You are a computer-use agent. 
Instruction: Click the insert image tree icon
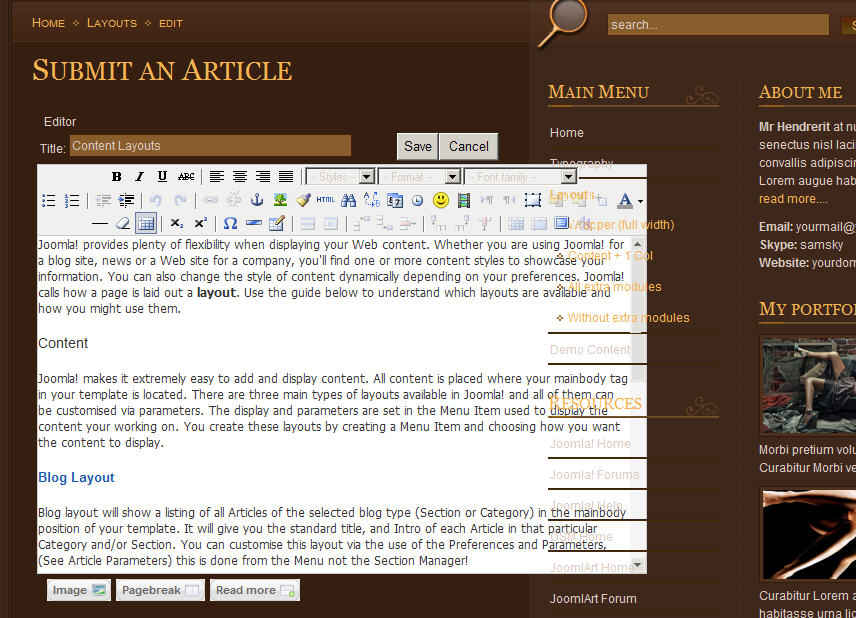[x=281, y=200]
